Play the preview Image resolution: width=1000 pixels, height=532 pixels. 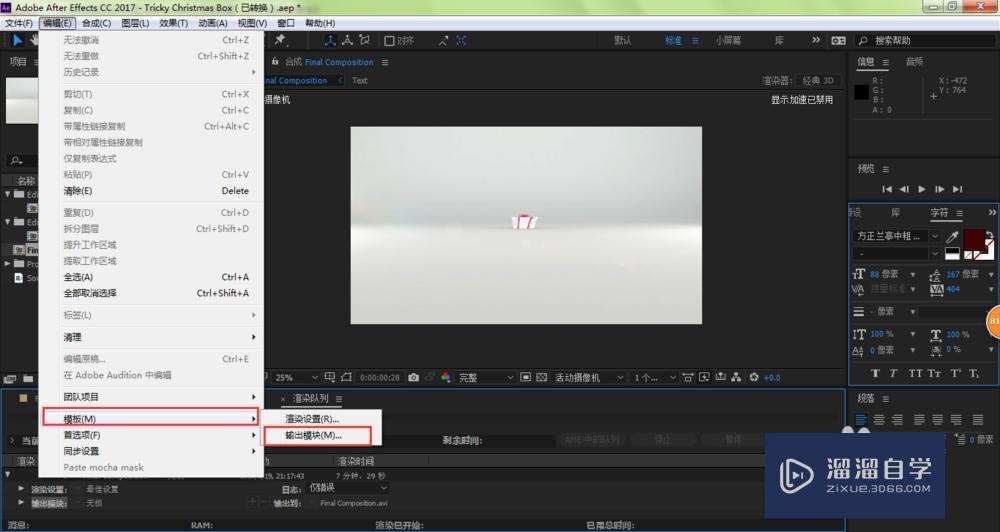pos(922,189)
